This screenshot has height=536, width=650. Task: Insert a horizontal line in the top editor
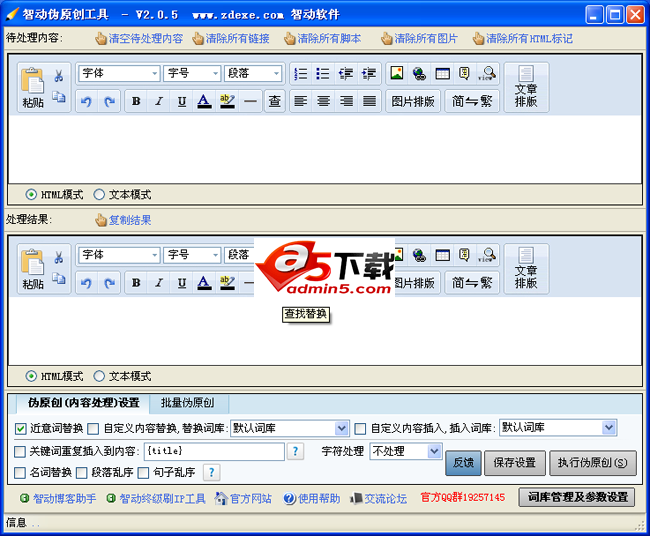click(250, 101)
